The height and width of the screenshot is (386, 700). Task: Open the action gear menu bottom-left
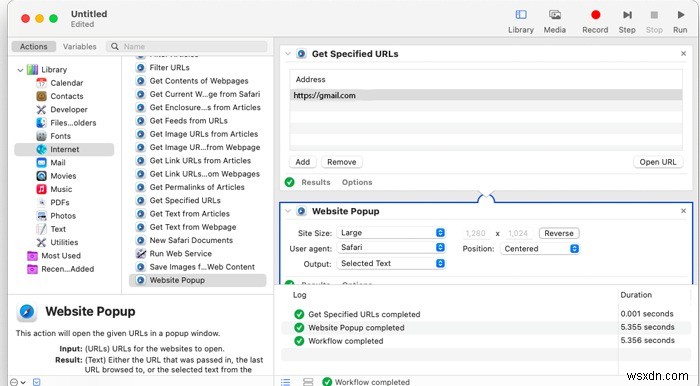coord(17,382)
